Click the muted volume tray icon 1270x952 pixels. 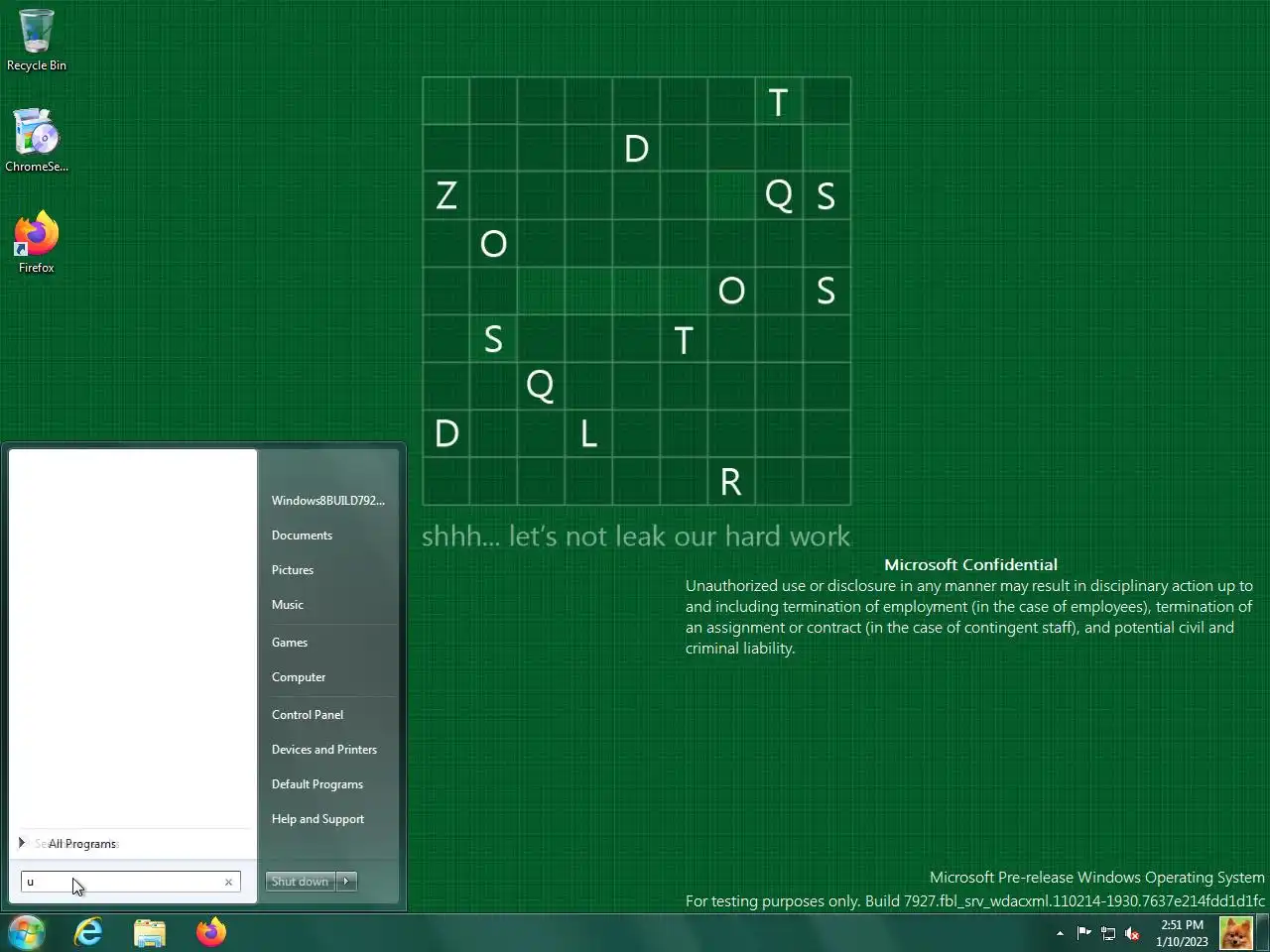click(x=1132, y=933)
